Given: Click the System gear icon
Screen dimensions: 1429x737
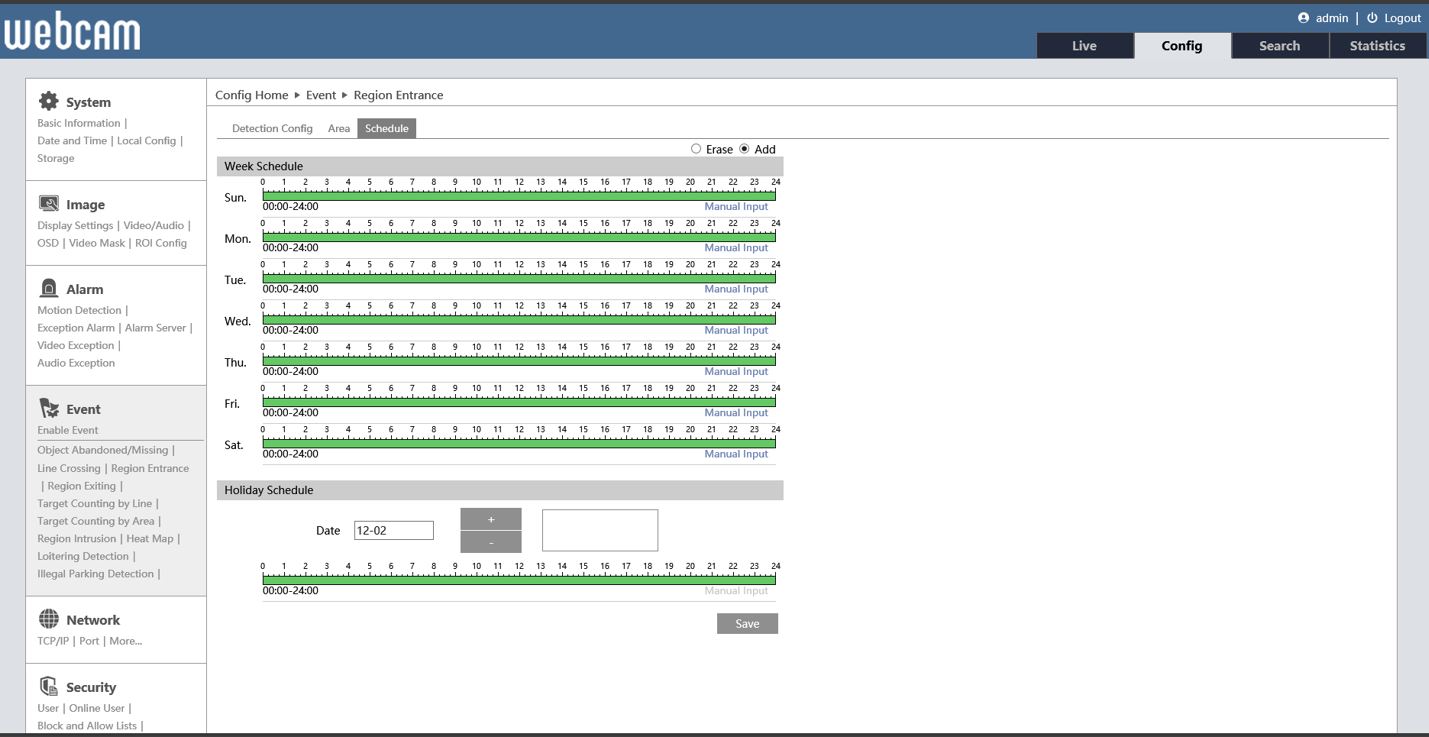Looking at the screenshot, I should click(x=48, y=101).
